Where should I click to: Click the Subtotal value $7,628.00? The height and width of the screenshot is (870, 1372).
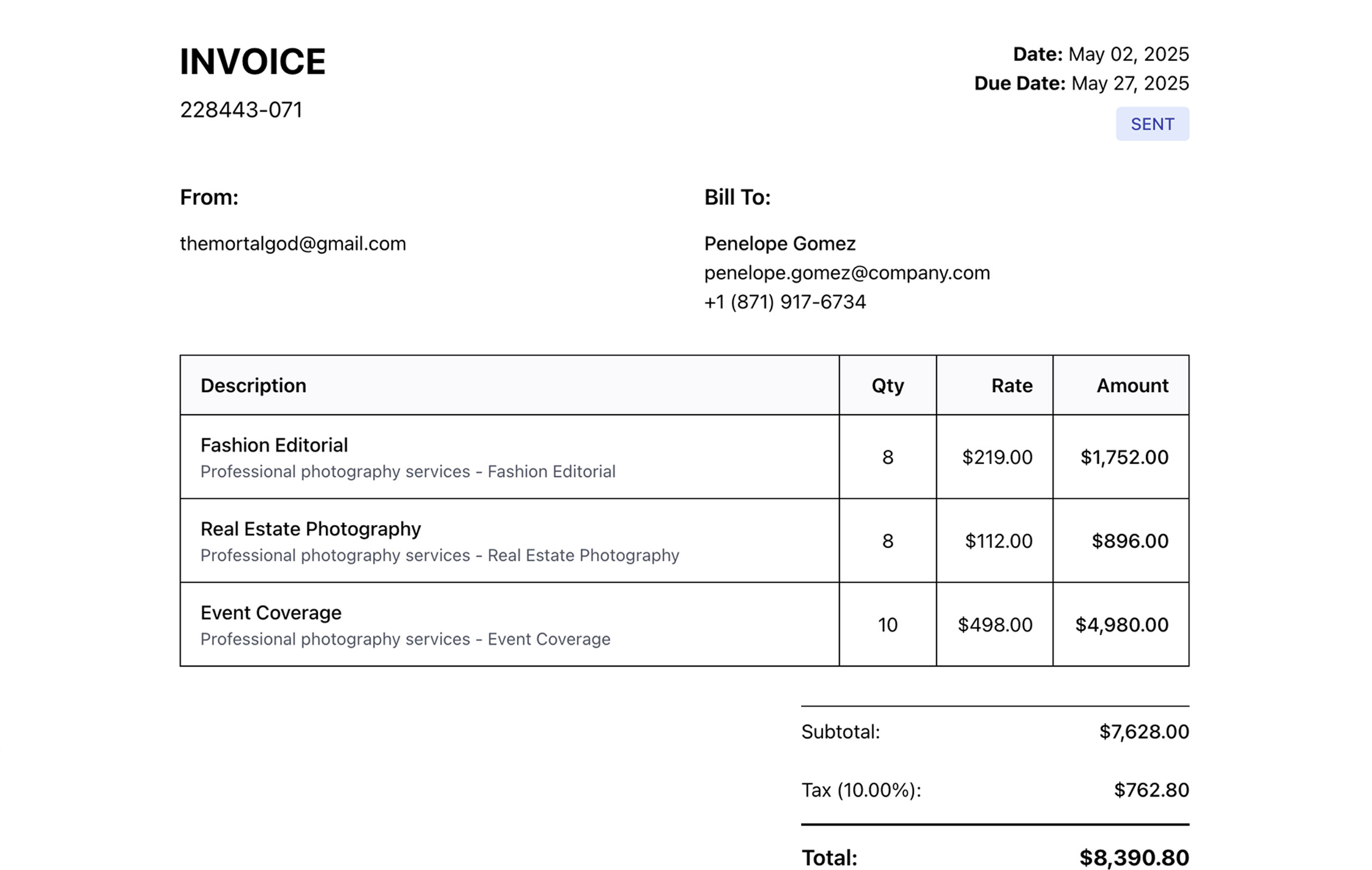point(1144,732)
